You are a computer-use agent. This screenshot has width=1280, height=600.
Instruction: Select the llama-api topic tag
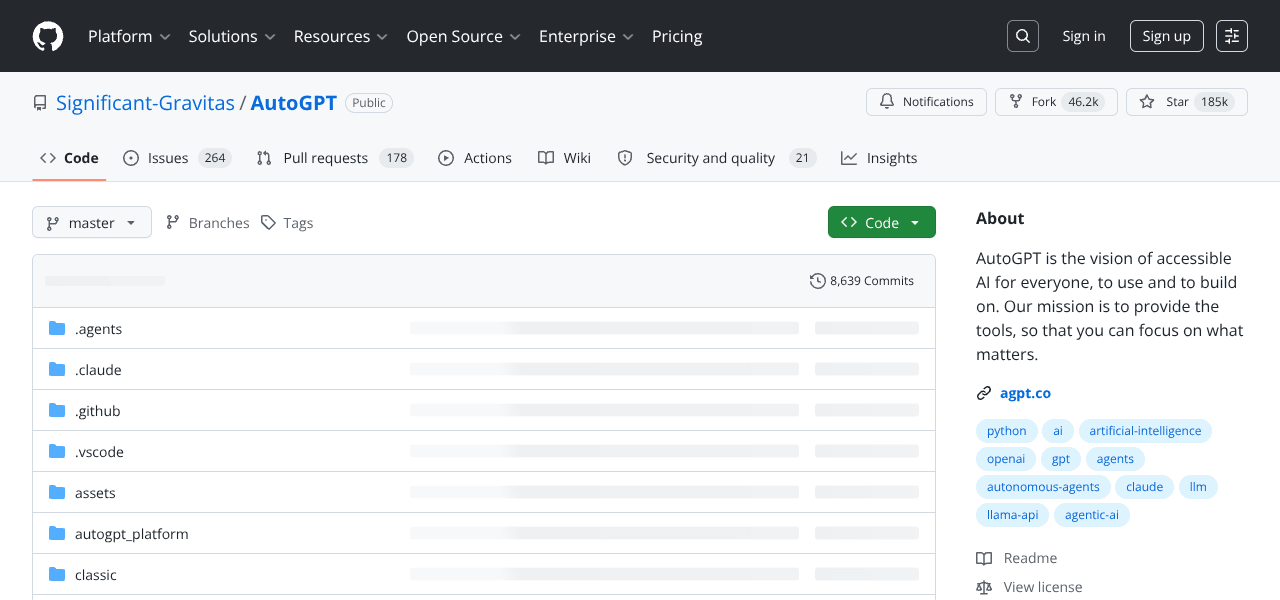1012,515
